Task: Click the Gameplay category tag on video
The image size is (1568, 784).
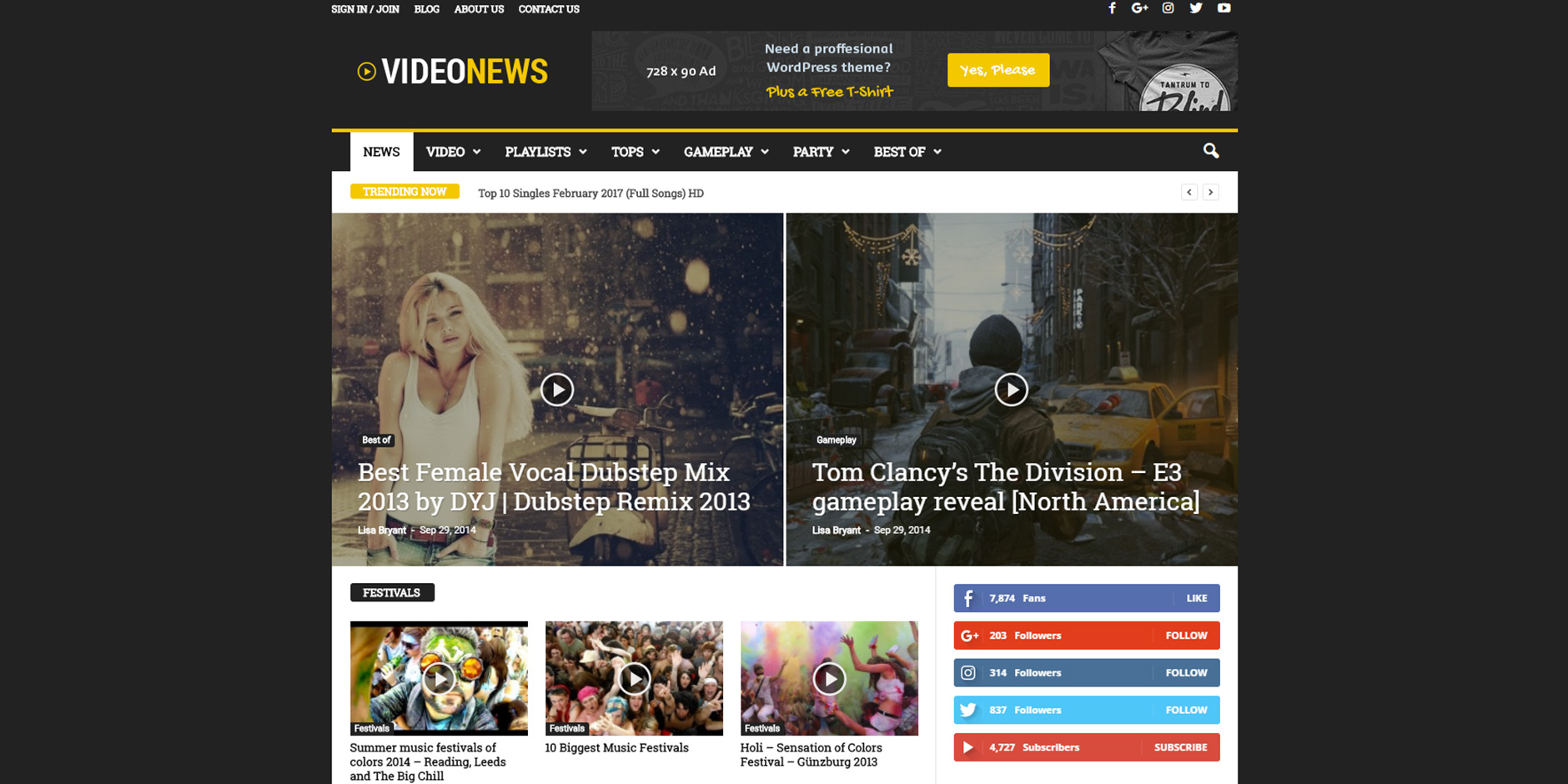Action: (836, 440)
